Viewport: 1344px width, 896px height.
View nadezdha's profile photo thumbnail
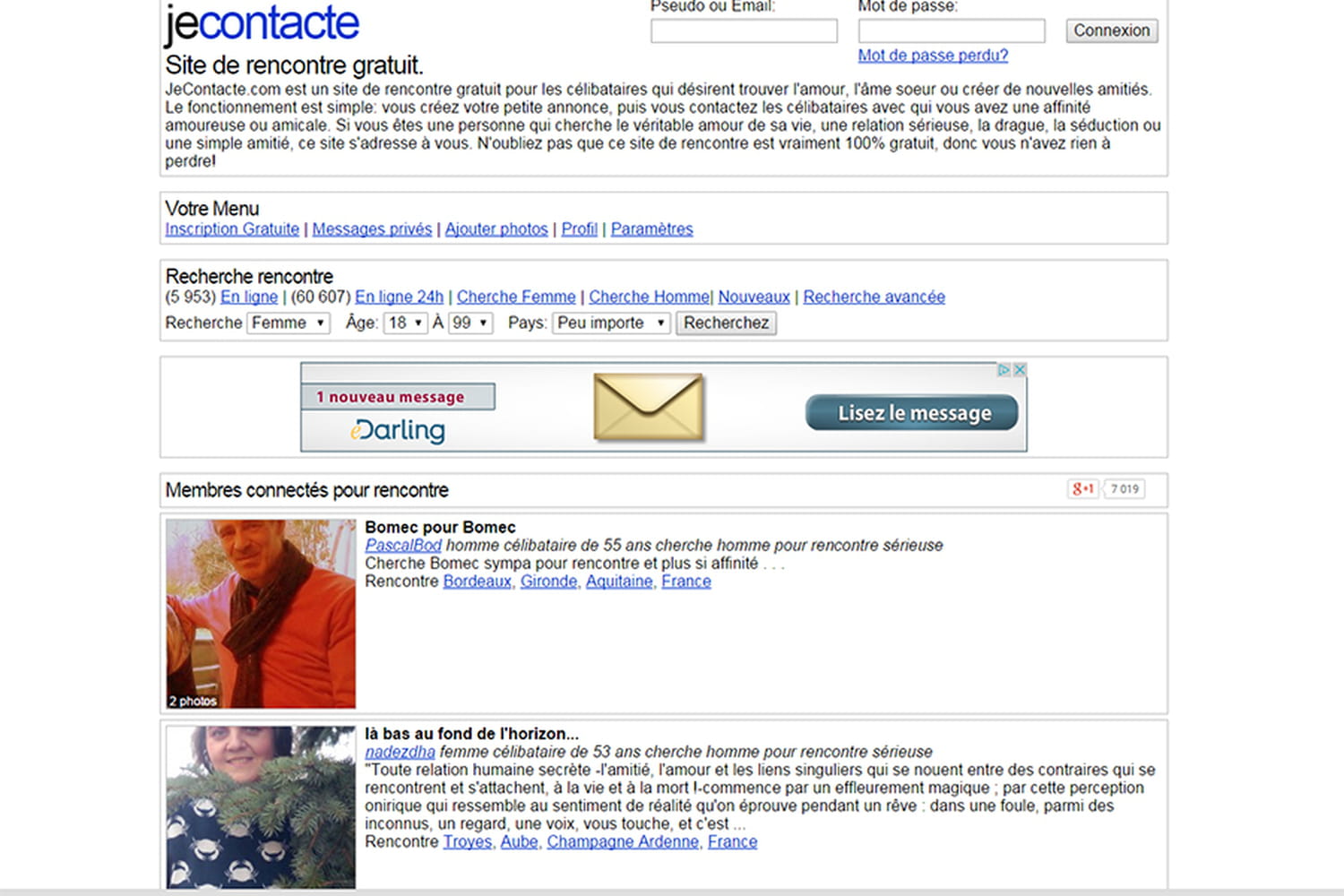coord(261,806)
